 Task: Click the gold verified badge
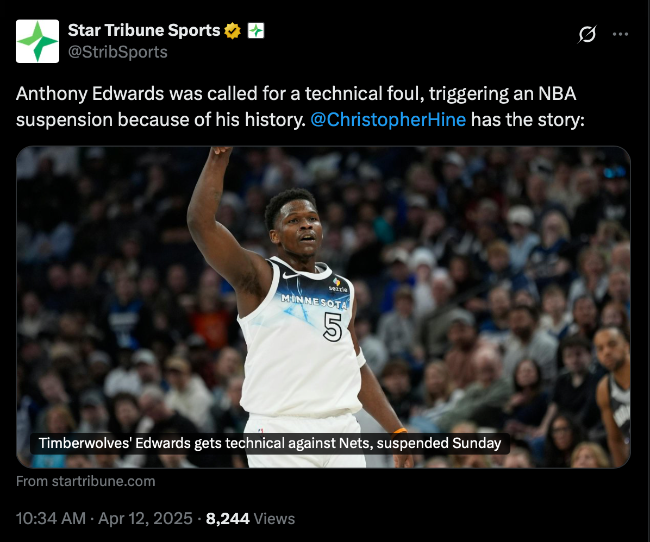coord(233,31)
